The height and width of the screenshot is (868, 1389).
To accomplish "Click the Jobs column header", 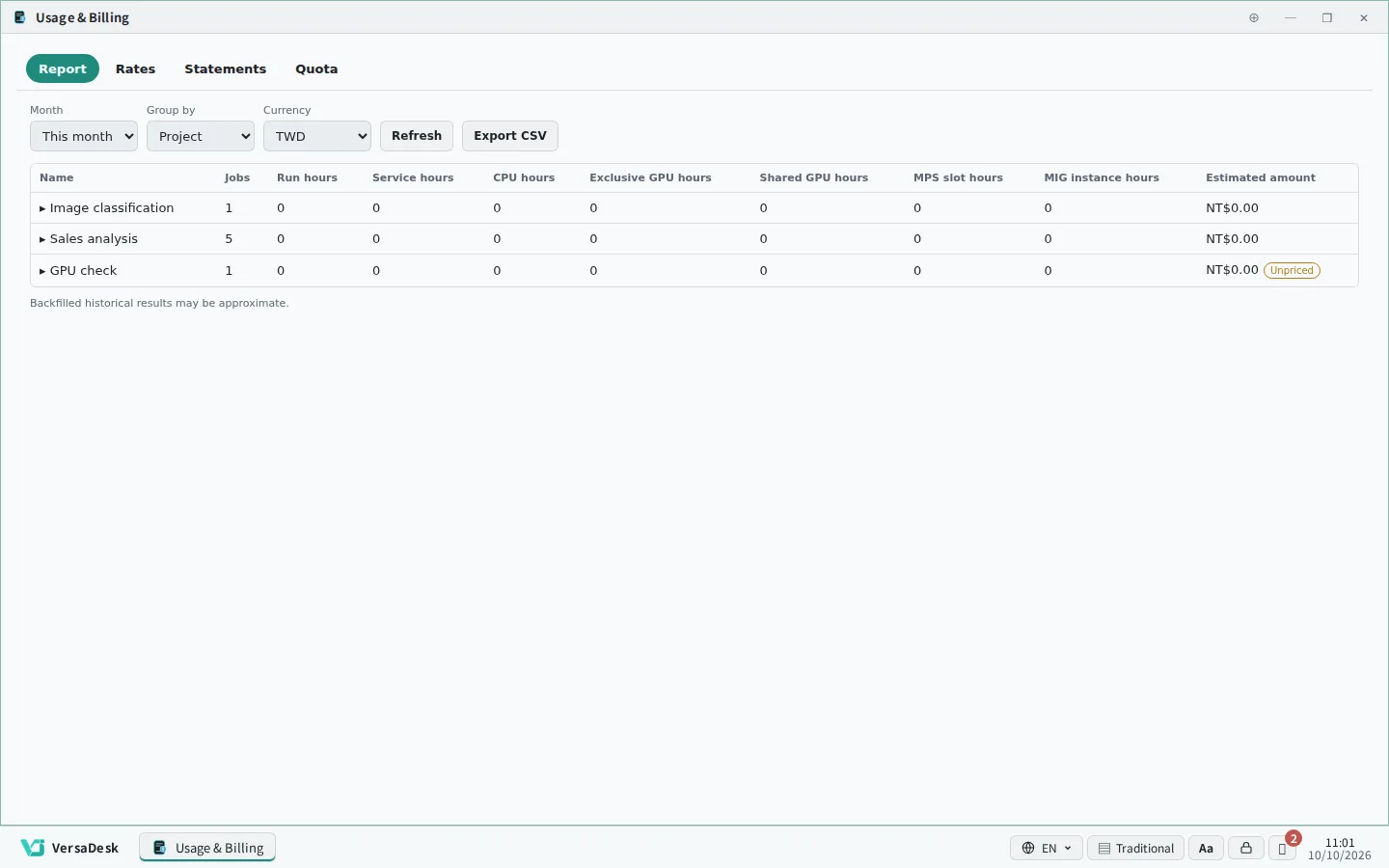I will click(x=237, y=177).
